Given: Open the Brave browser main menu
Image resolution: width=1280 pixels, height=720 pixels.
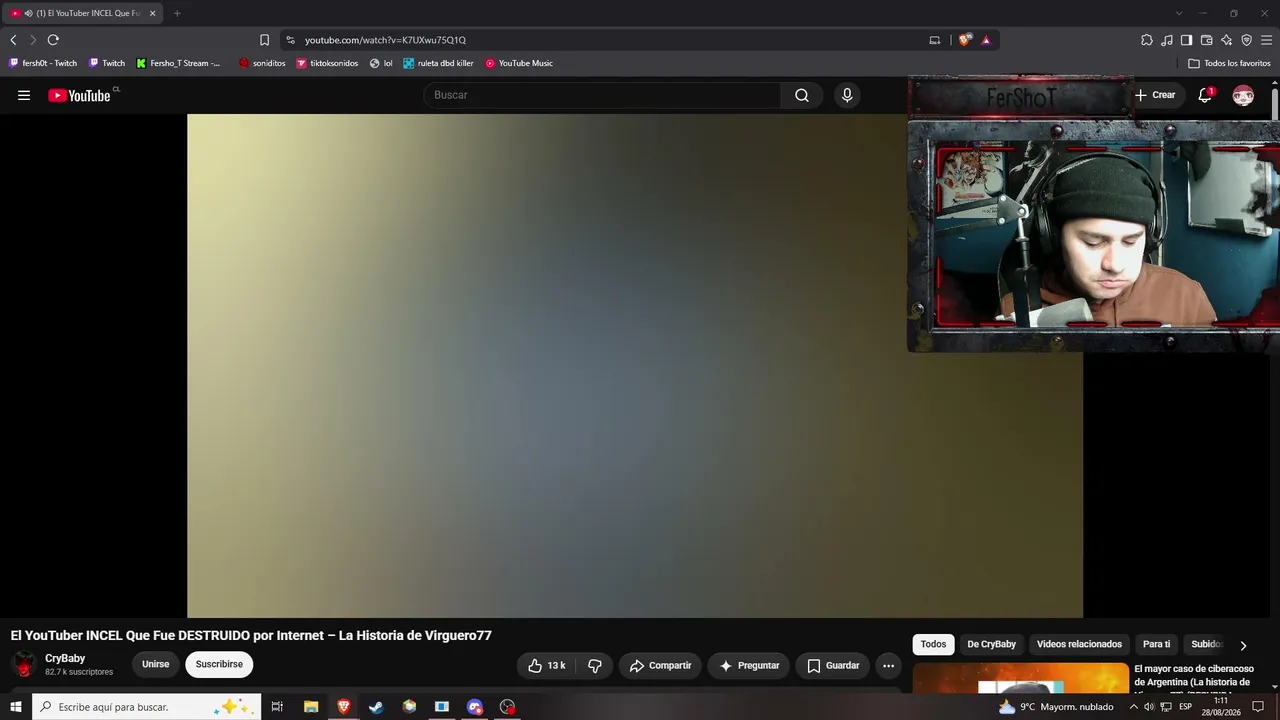Looking at the screenshot, I should tap(1266, 40).
